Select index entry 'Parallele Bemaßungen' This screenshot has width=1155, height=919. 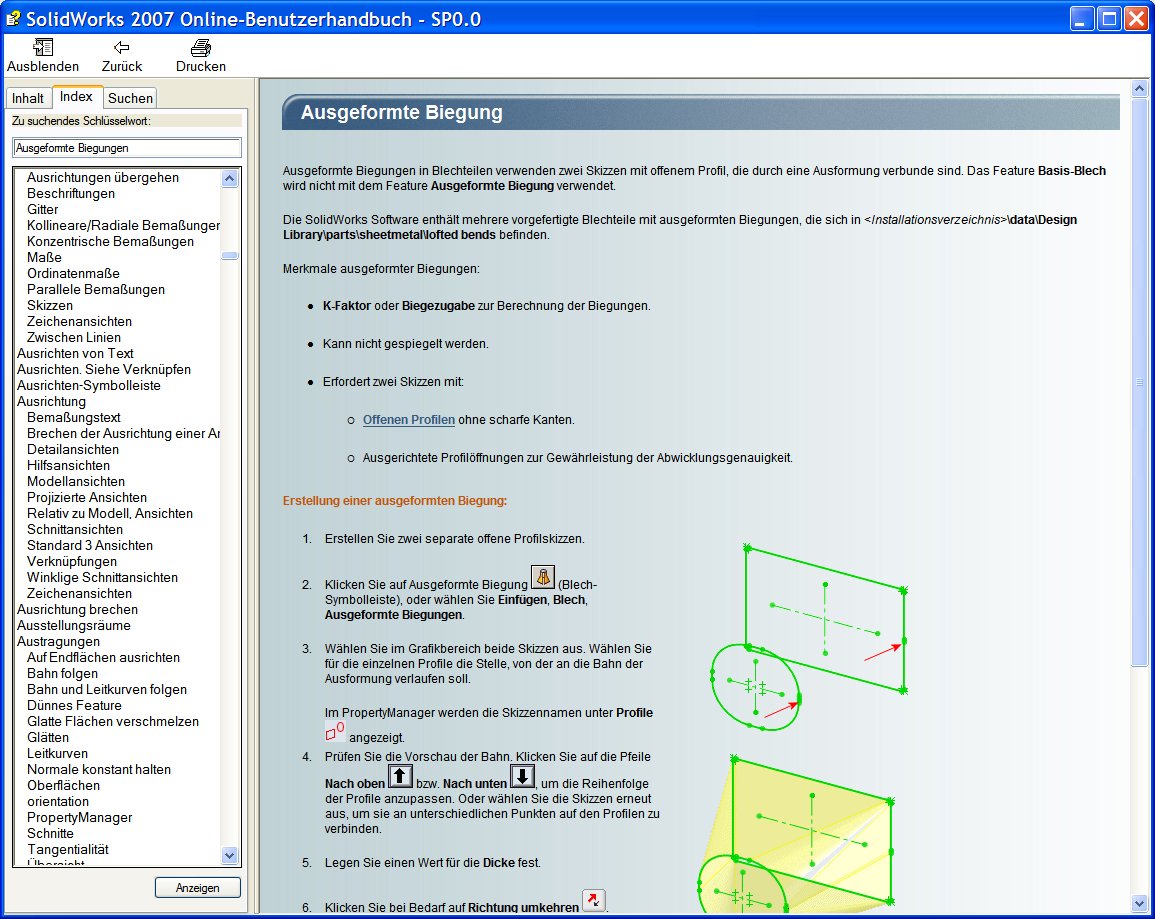(x=96, y=289)
